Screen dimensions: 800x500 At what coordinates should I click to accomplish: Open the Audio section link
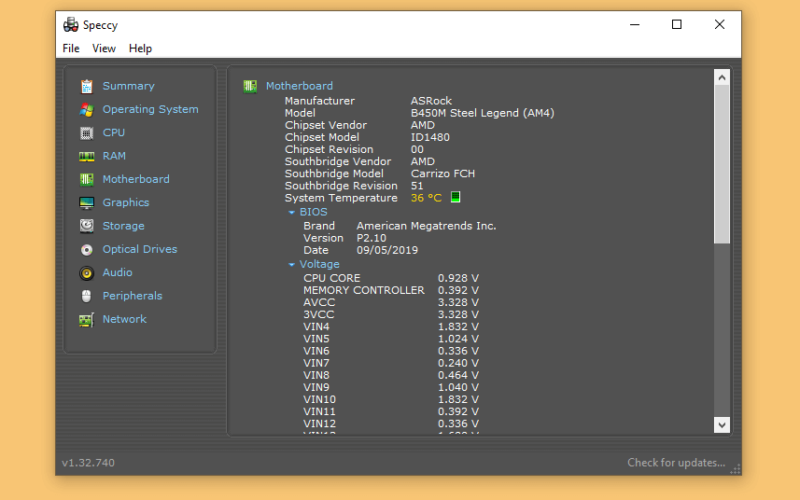click(x=117, y=272)
